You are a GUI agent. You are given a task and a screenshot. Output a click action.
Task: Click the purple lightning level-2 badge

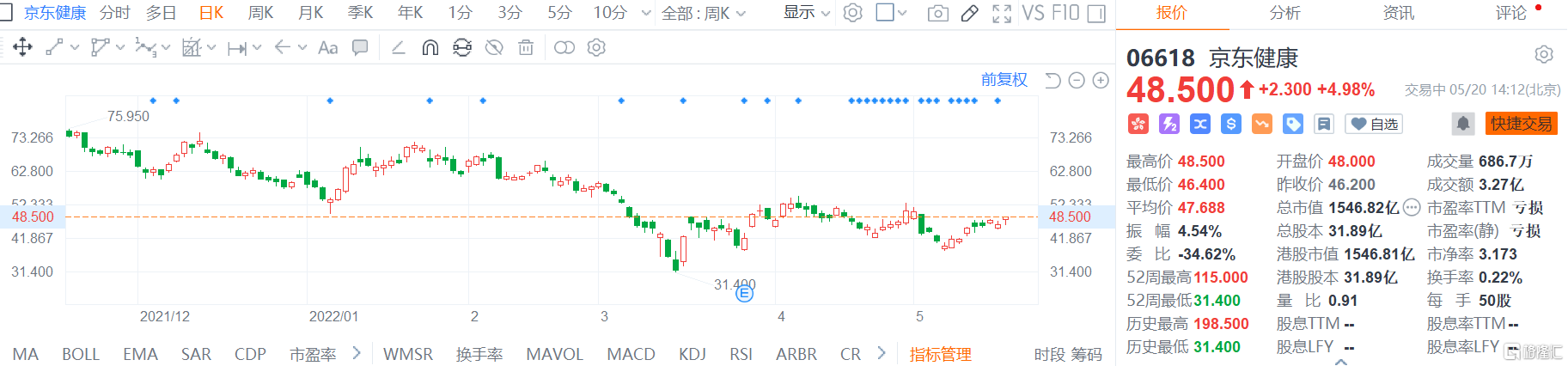tap(1168, 125)
